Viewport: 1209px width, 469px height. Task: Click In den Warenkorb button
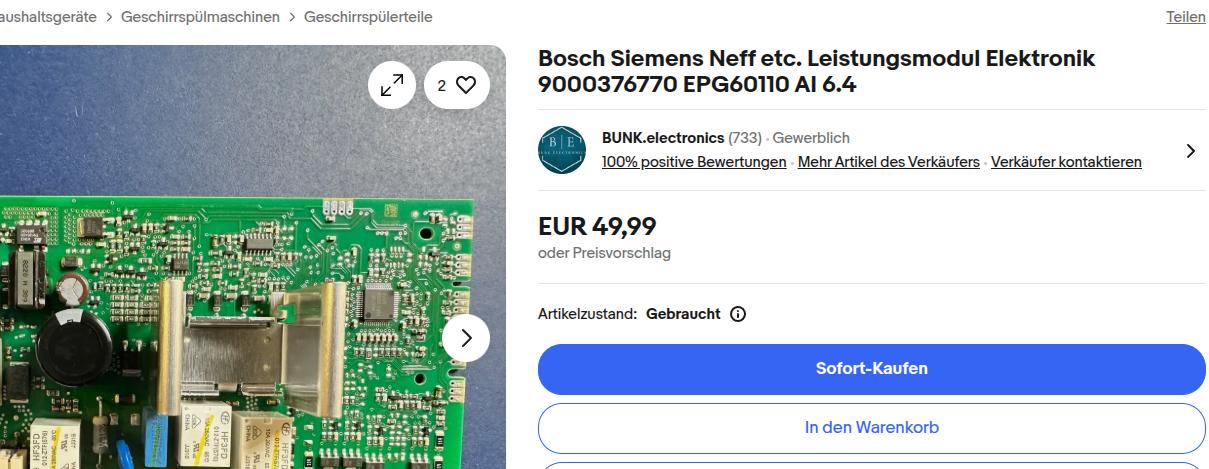(871, 428)
